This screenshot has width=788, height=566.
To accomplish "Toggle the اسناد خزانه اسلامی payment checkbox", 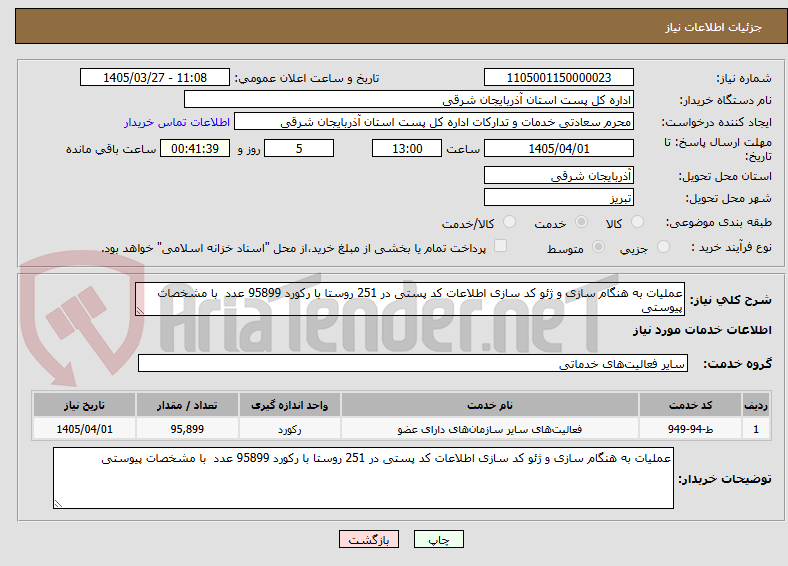I will (x=501, y=246).
